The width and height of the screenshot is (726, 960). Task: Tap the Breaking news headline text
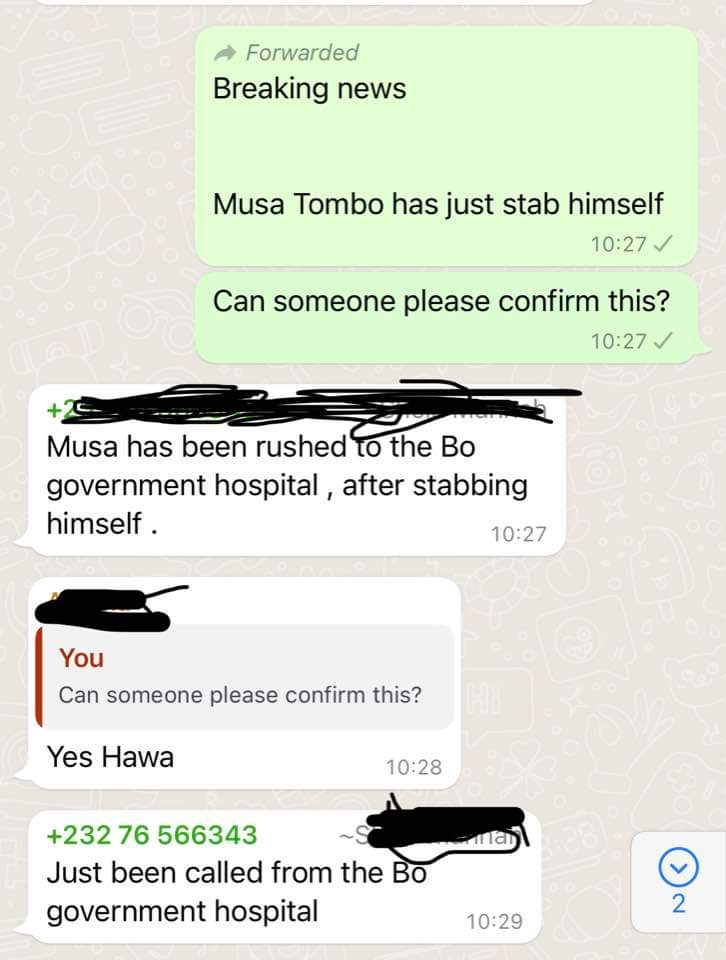[x=309, y=88]
